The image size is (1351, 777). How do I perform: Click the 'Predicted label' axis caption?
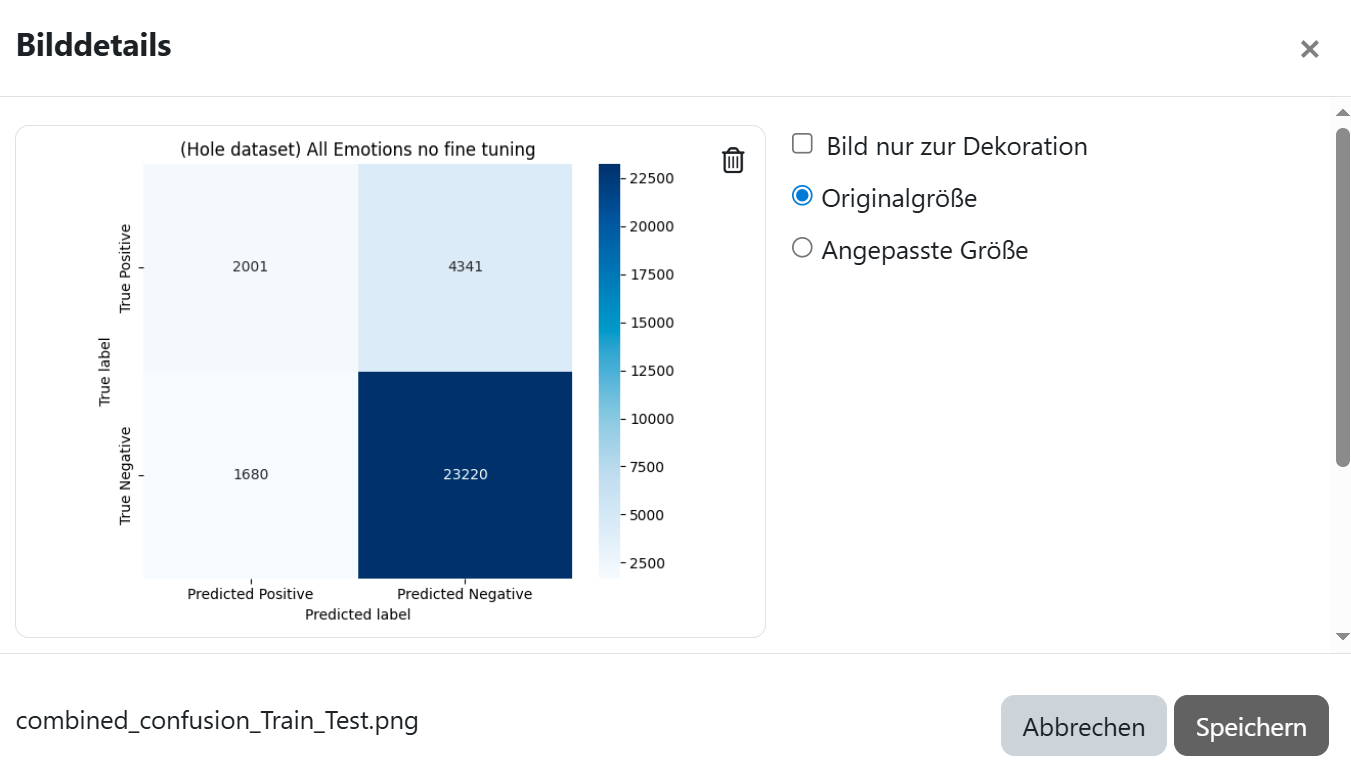point(357,615)
